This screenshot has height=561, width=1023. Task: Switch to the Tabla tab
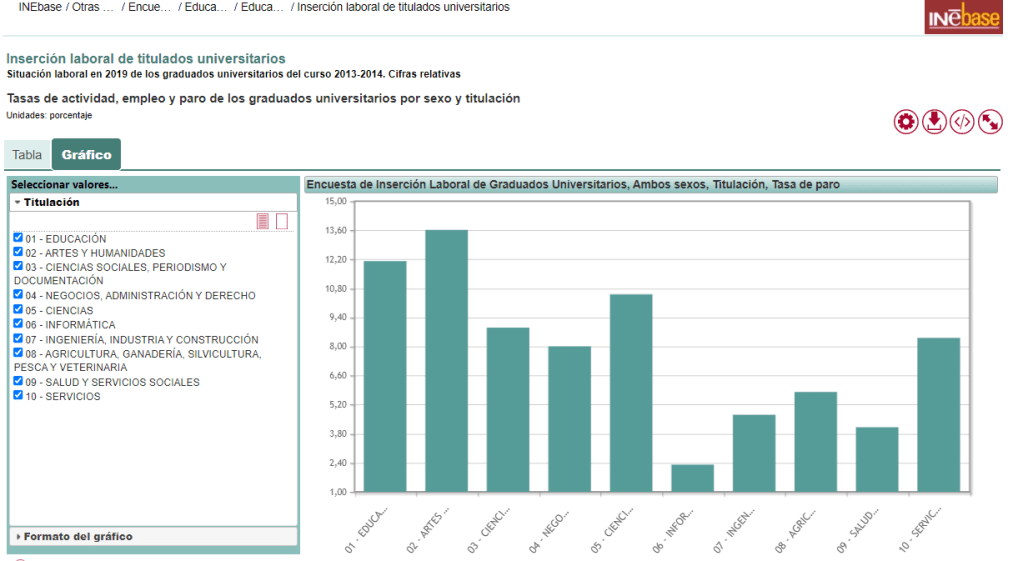pyautogui.click(x=27, y=155)
